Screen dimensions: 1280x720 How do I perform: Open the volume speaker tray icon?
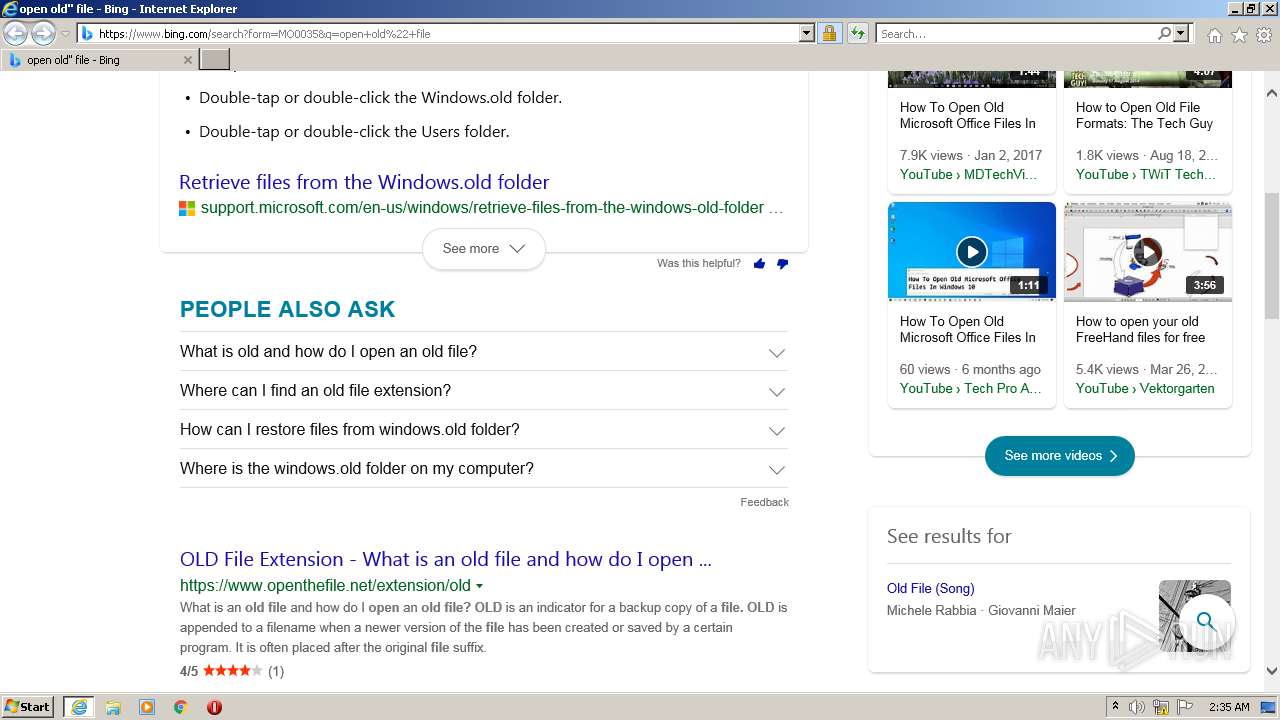pos(1137,707)
